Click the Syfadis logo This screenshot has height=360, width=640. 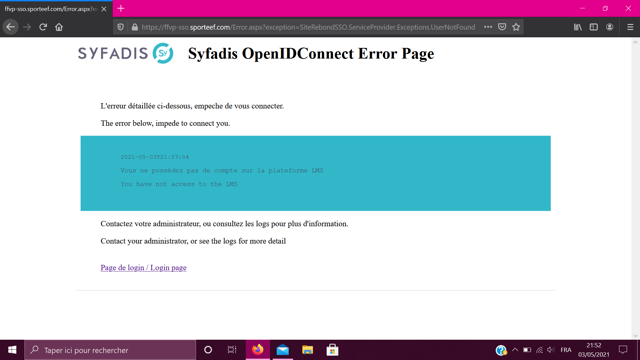[x=125, y=53]
